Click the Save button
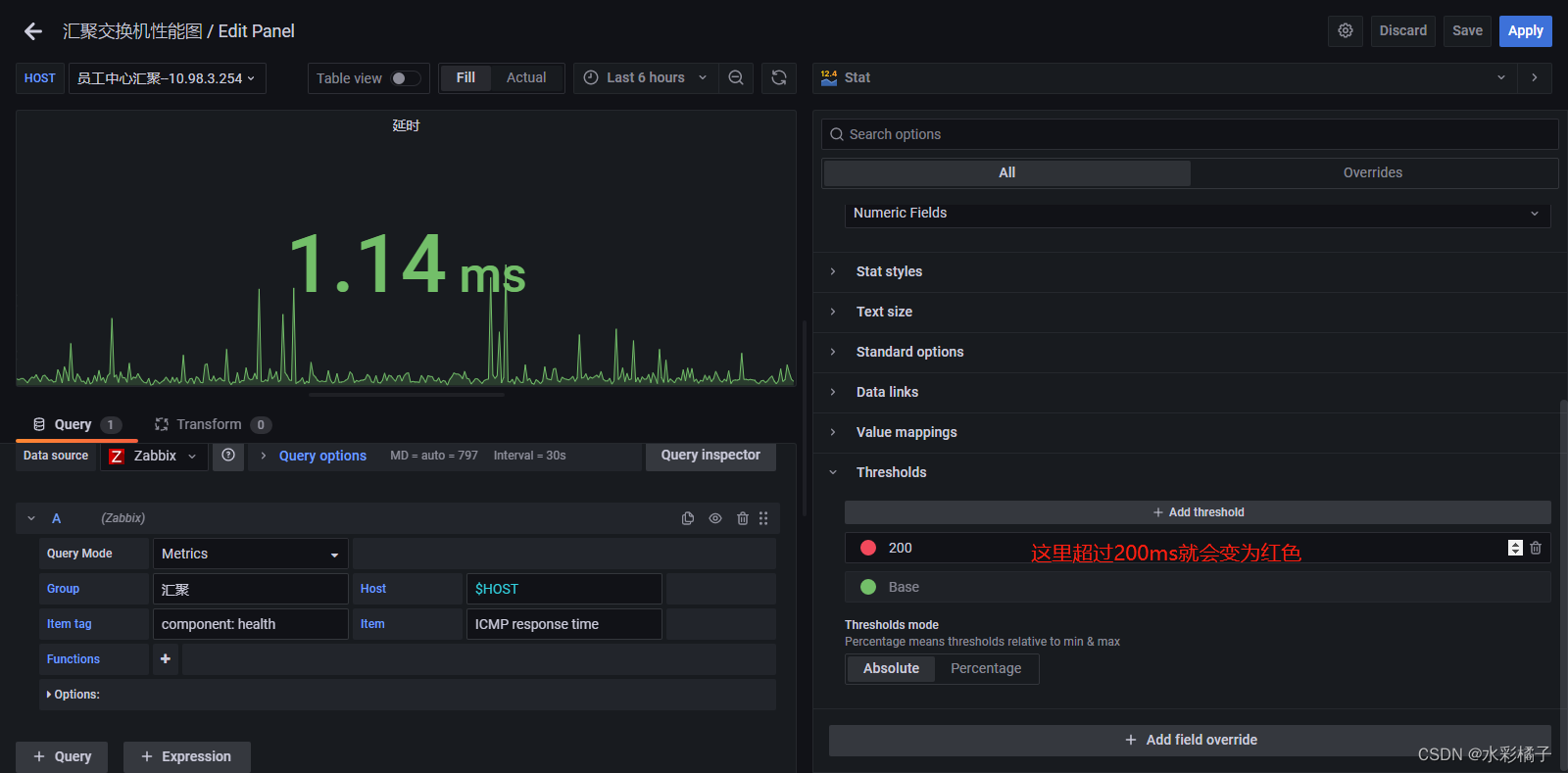Viewport: 1568px width, 773px height. click(x=1467, y=31)
